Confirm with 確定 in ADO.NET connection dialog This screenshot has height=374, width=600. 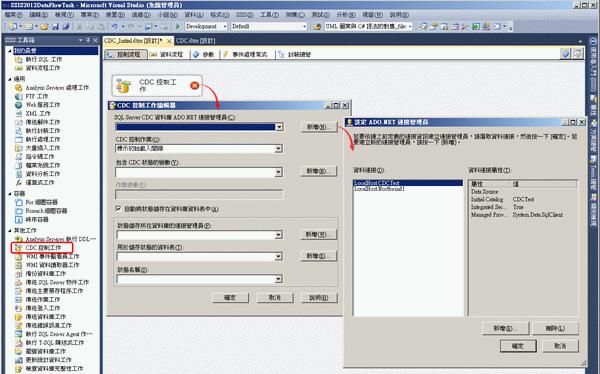518,346
